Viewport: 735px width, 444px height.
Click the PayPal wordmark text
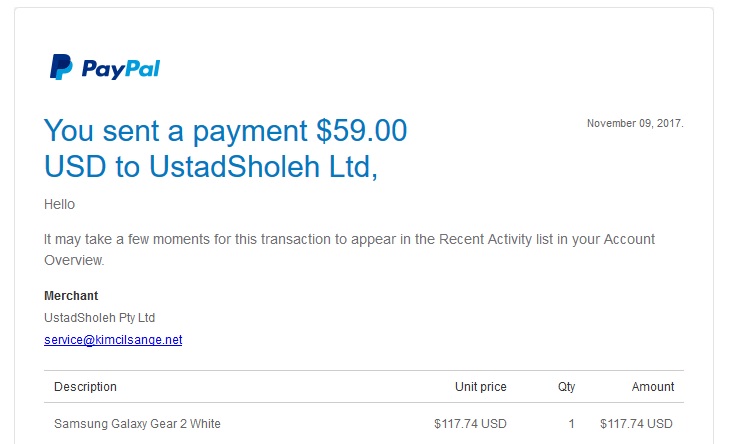click(121, 69)
